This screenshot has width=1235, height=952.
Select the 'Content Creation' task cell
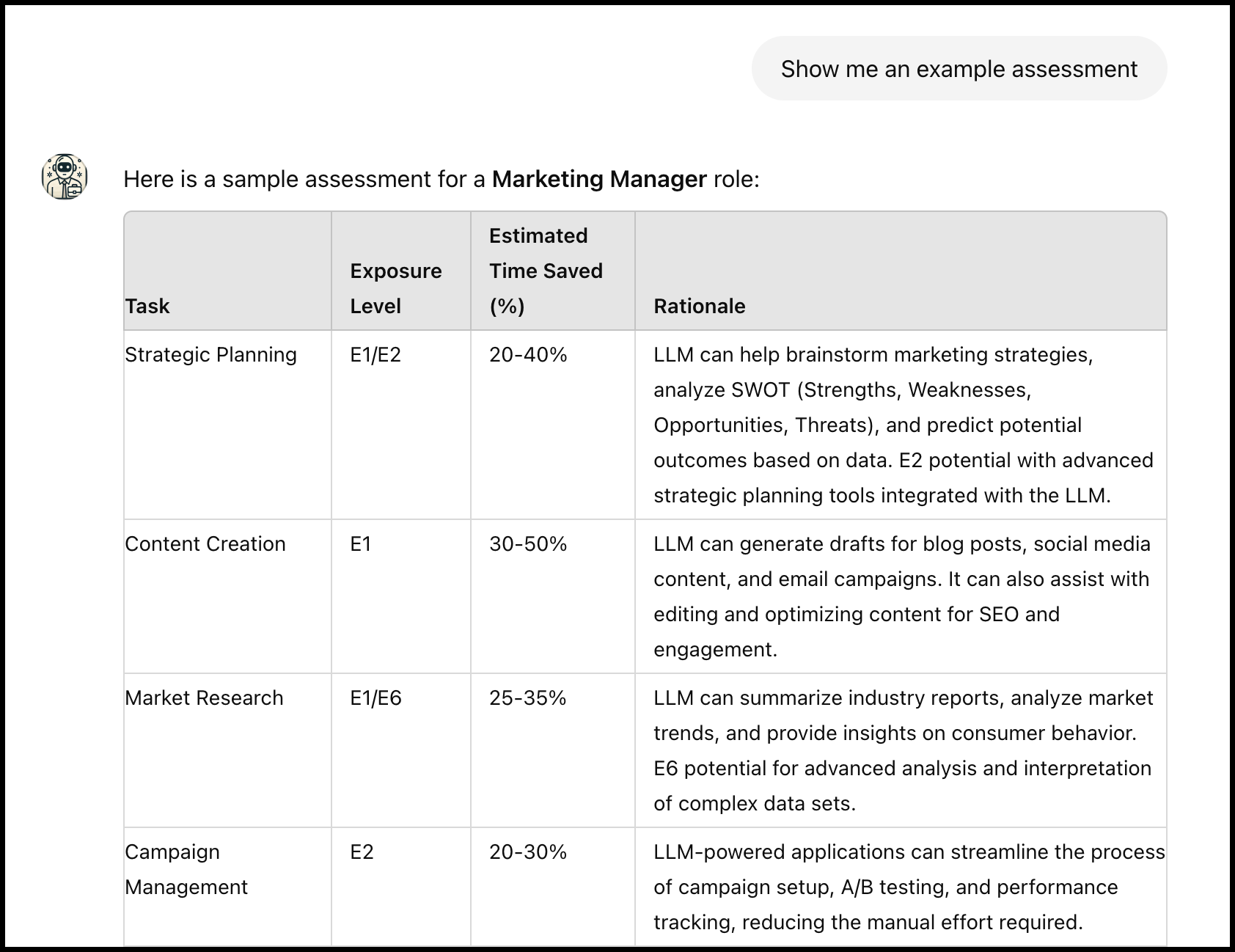pos(205,544)
